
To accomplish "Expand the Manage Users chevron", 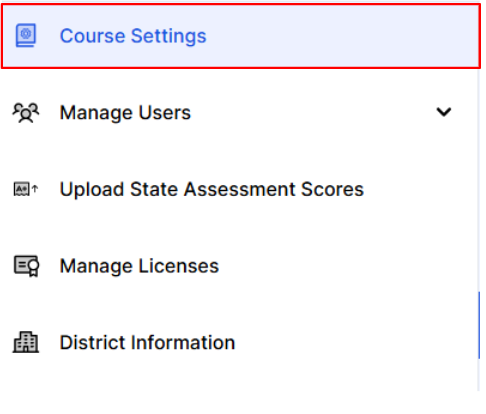I will [444, 112].
